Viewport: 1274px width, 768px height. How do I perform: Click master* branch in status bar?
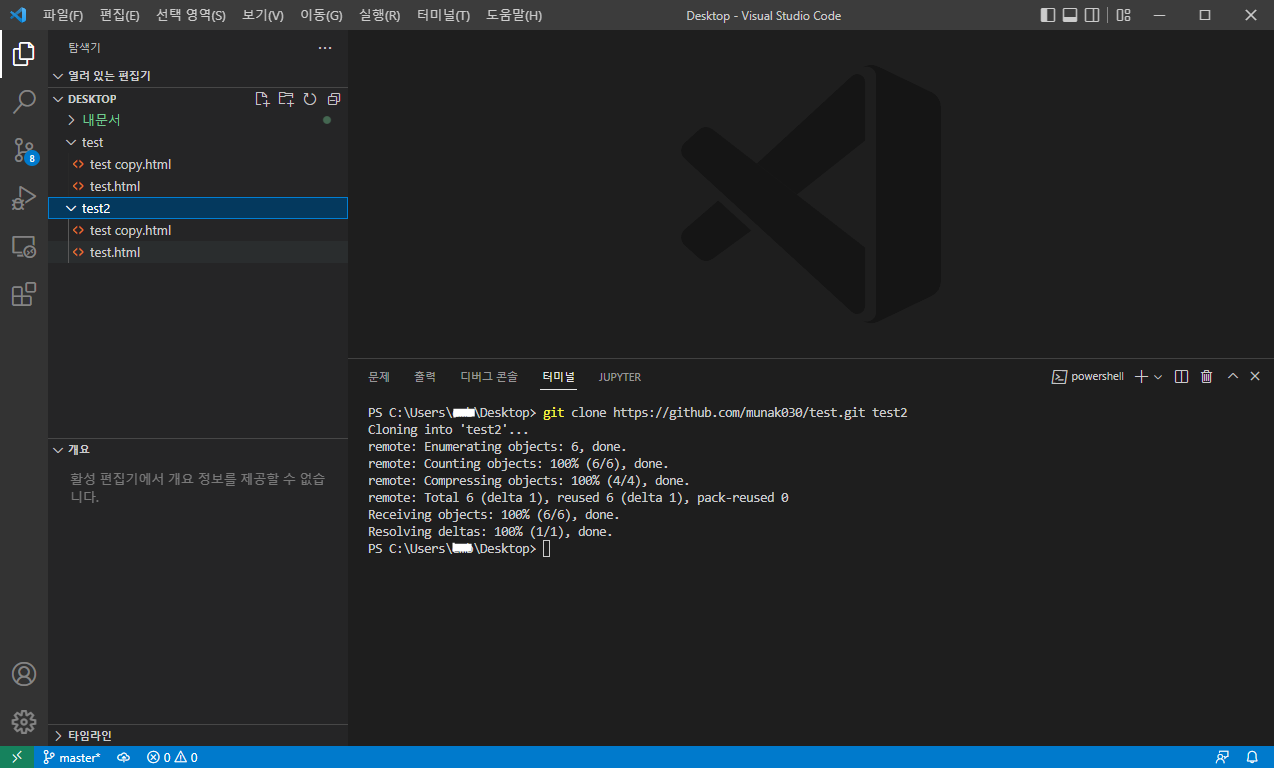(72, 757)
